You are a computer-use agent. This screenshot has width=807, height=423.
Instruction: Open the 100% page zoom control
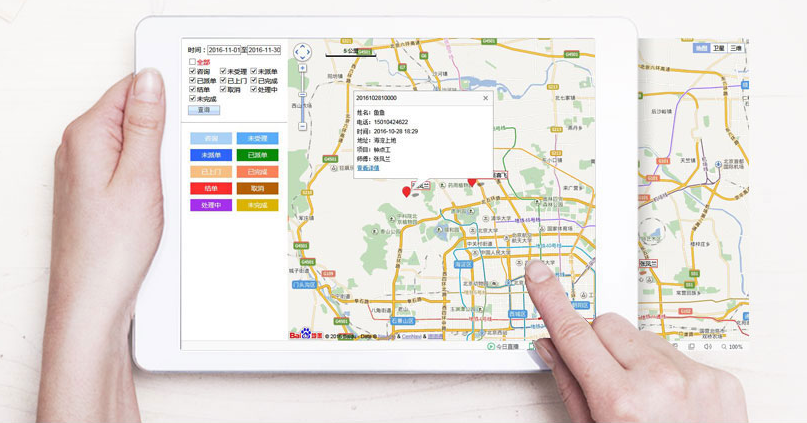tap(732, 347)
